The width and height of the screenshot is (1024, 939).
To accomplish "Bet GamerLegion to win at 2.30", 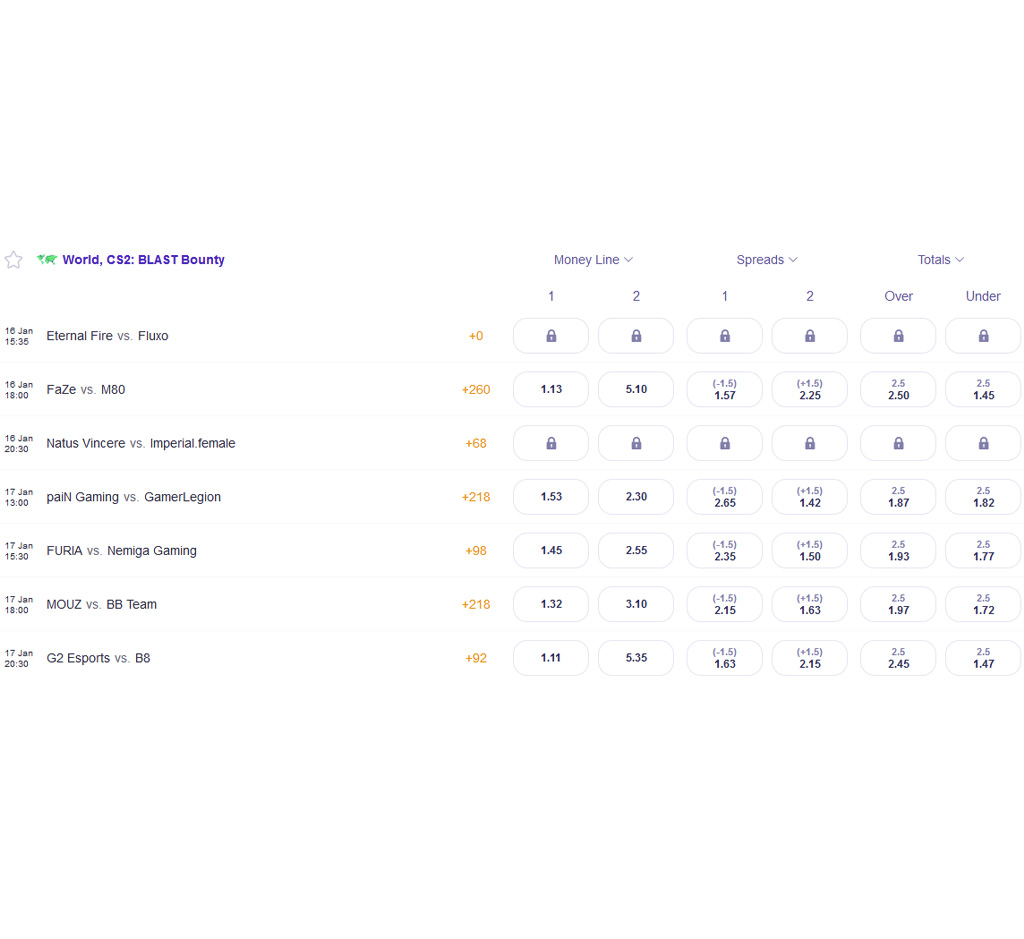I will 635,497.
